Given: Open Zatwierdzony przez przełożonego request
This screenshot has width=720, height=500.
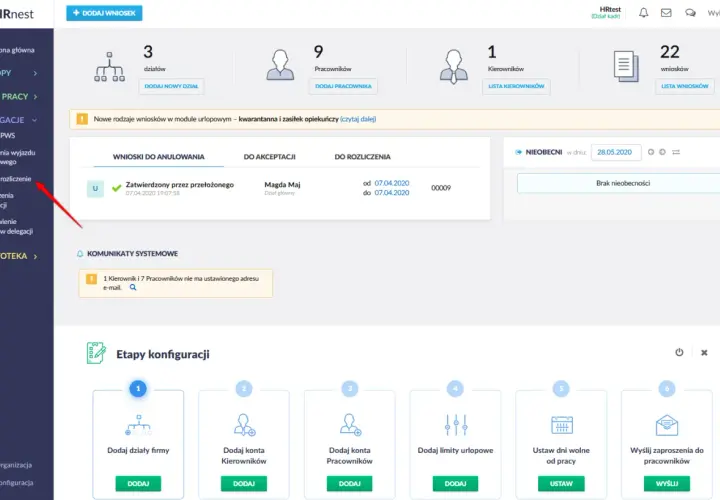Looking at the screenshot, I should [180, 185].
